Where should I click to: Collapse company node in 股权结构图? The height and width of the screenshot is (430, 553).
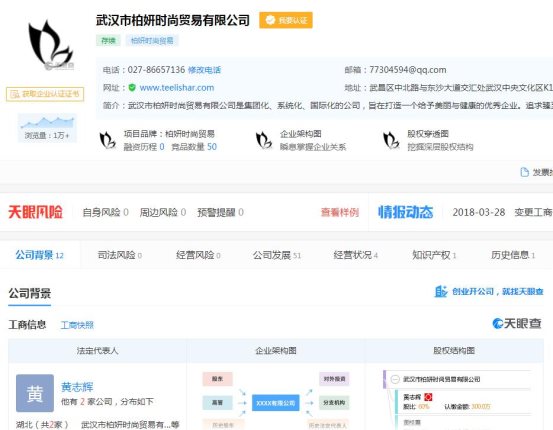[x=395, y=379]
